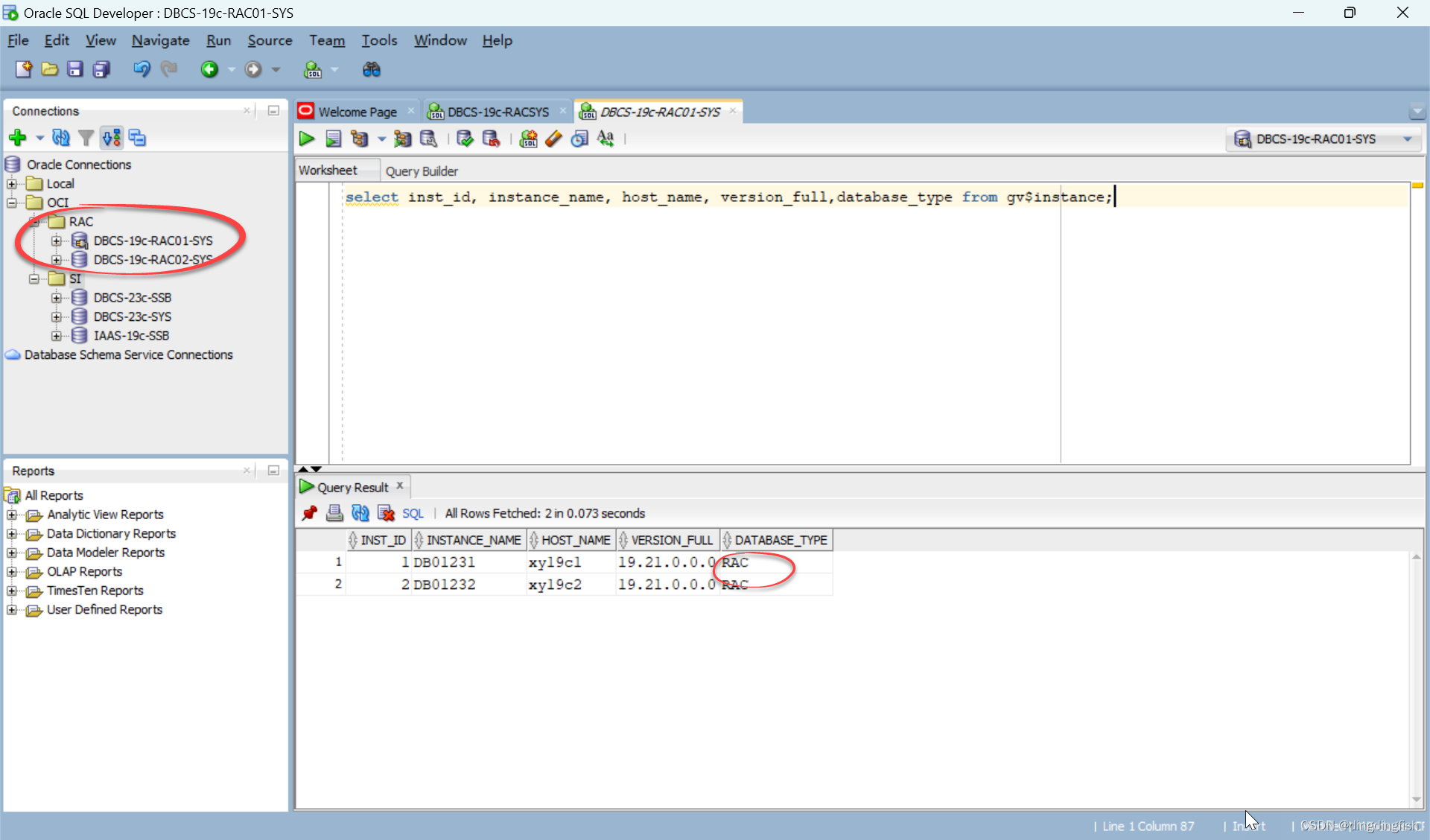The image size is (1430, 840).
Task: Click the Run Statement (green play) icon
Action: tap(307, 138)
